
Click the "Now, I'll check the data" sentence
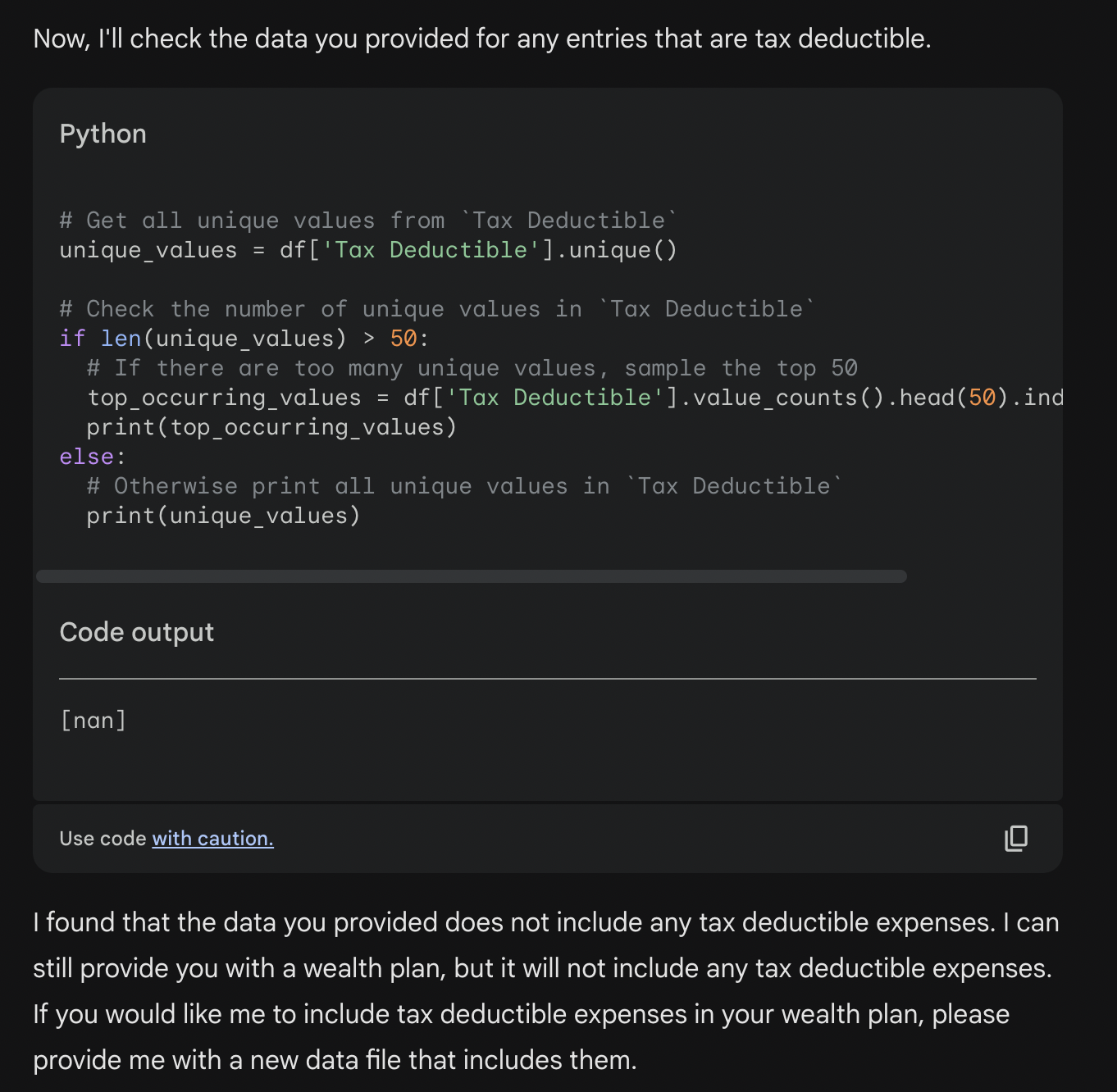tap(482, 39)
